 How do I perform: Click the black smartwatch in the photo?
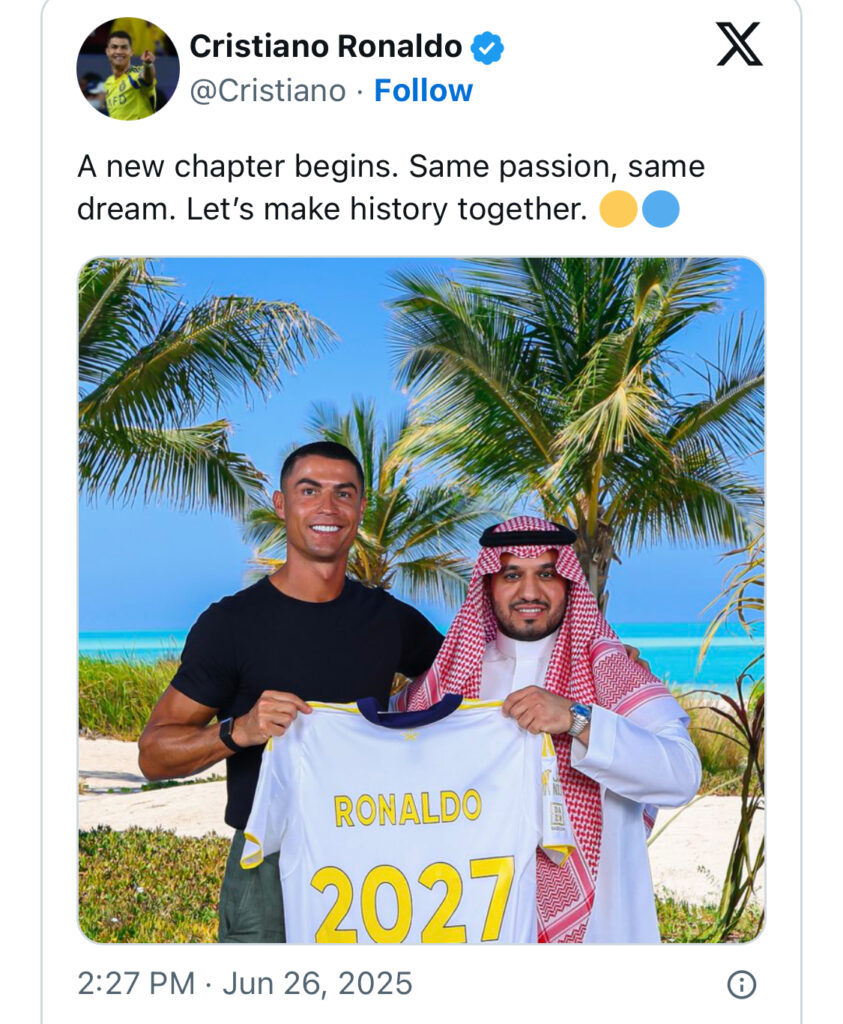[x=230, y=733]
